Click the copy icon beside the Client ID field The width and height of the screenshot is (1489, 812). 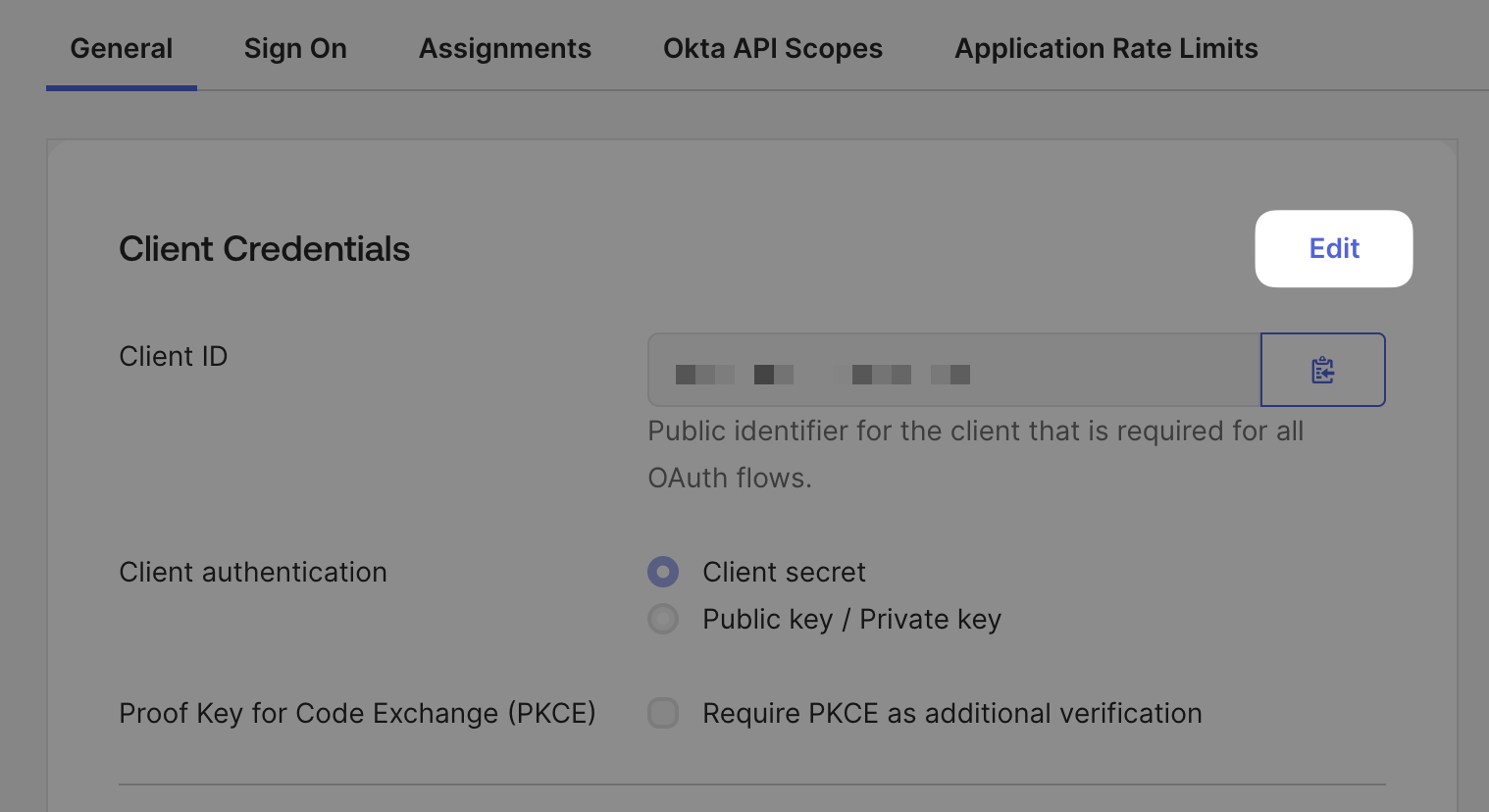1322,370
